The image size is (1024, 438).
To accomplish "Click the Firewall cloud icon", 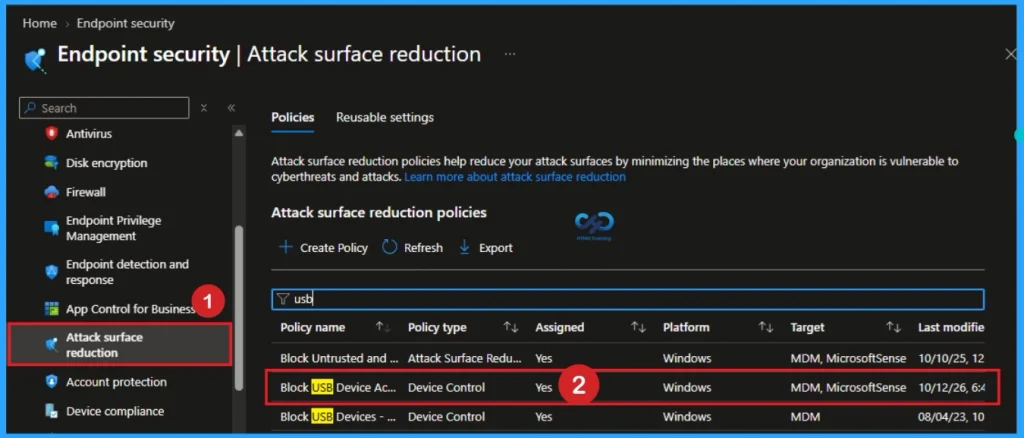I will [x=52, y=193].
